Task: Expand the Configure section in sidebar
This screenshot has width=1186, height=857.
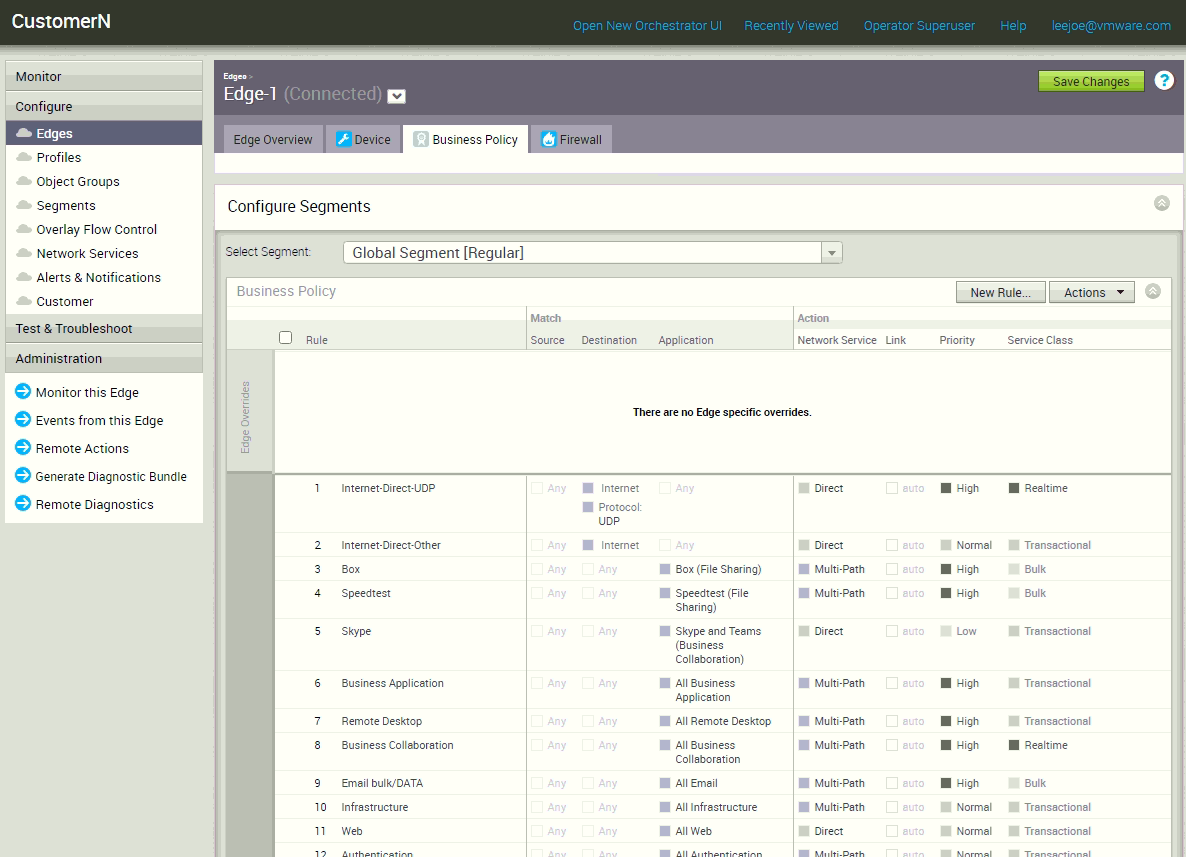Action: point(104,107)
